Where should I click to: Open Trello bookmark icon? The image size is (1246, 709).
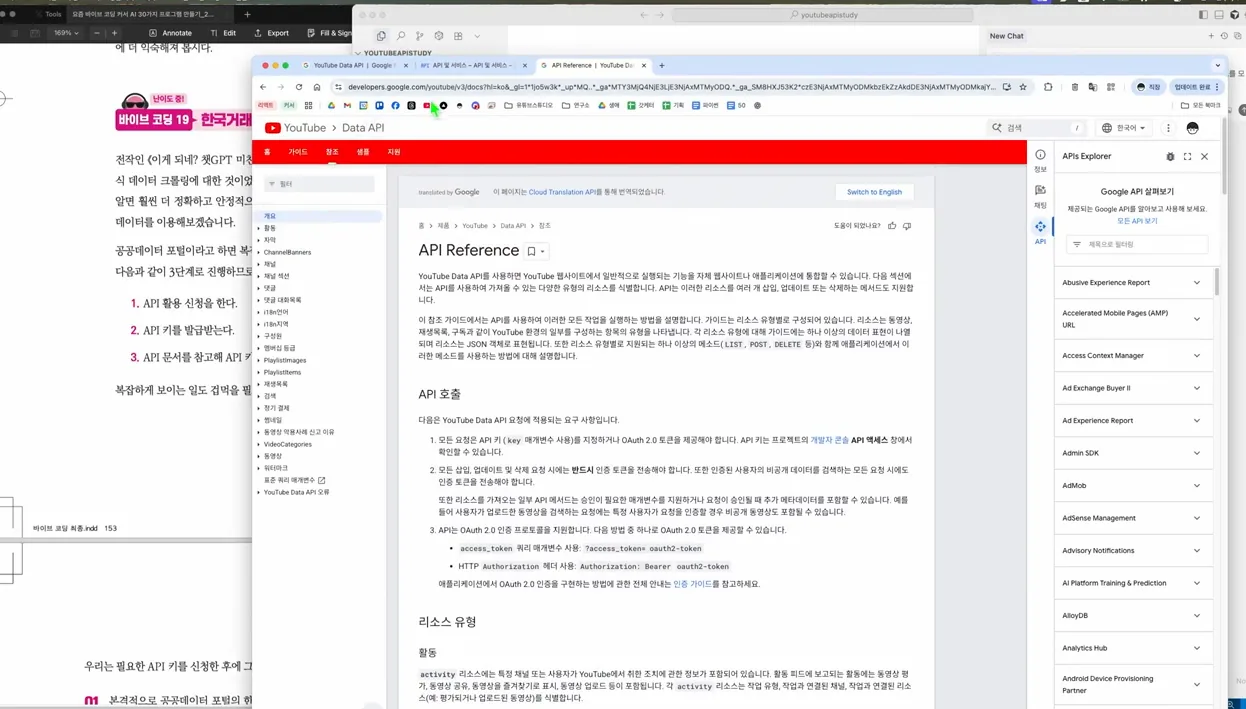379,105
